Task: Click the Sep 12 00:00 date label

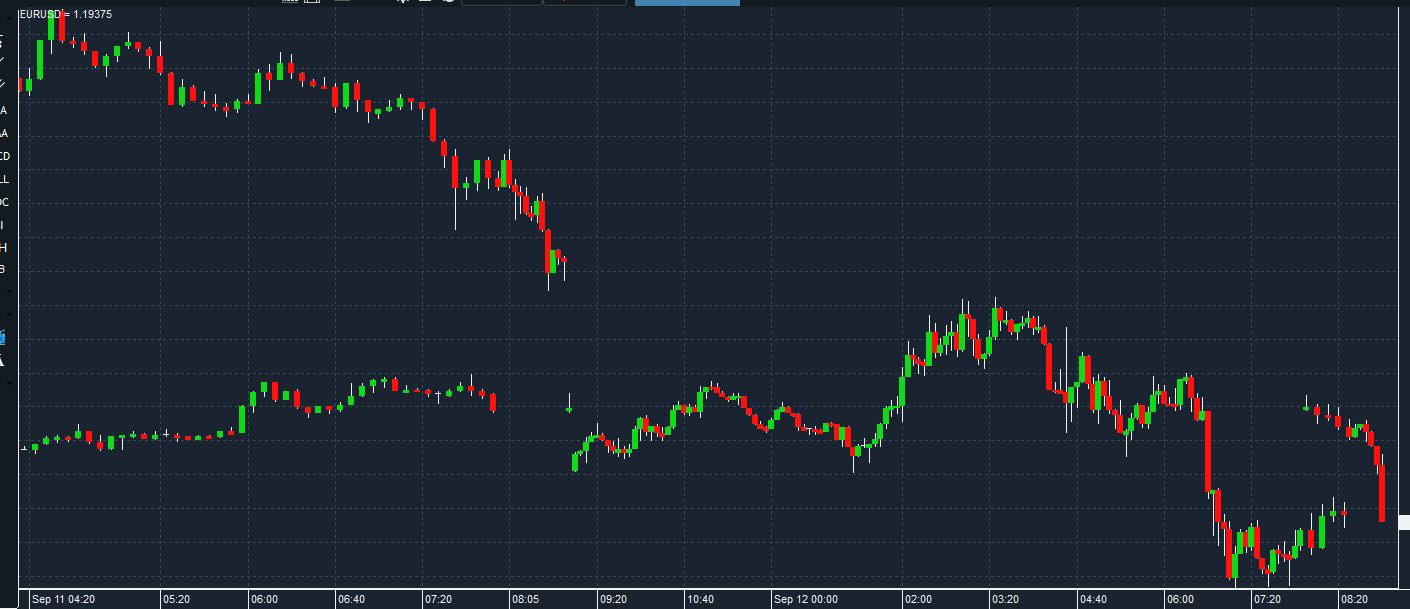Action: click(x=806, y=599)
